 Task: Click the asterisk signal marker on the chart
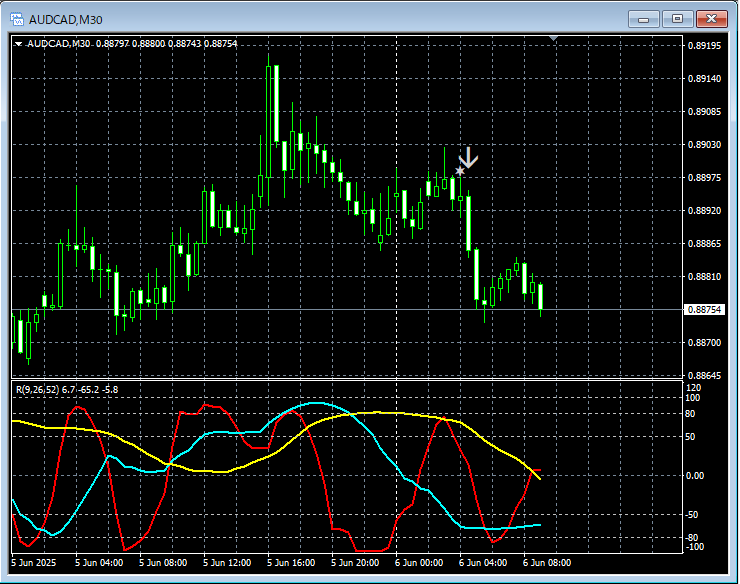pos(460,170)
